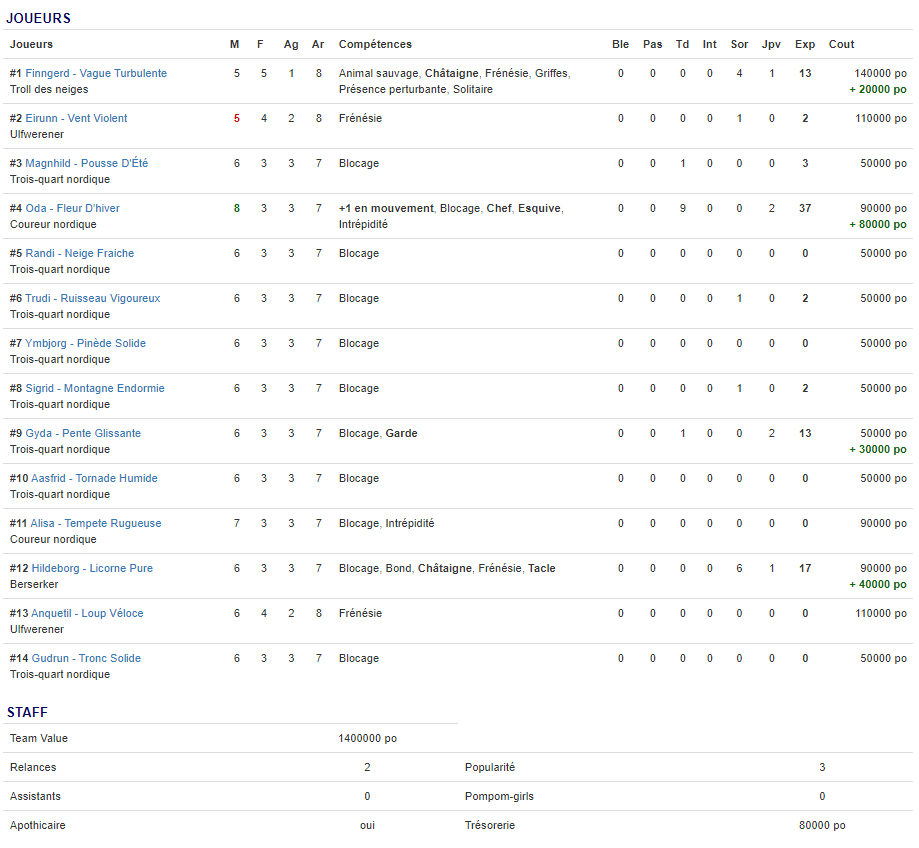Open player Finngerd - Vague Turbulente link
Screen dimensions: 919x848
tap(96, 73)
